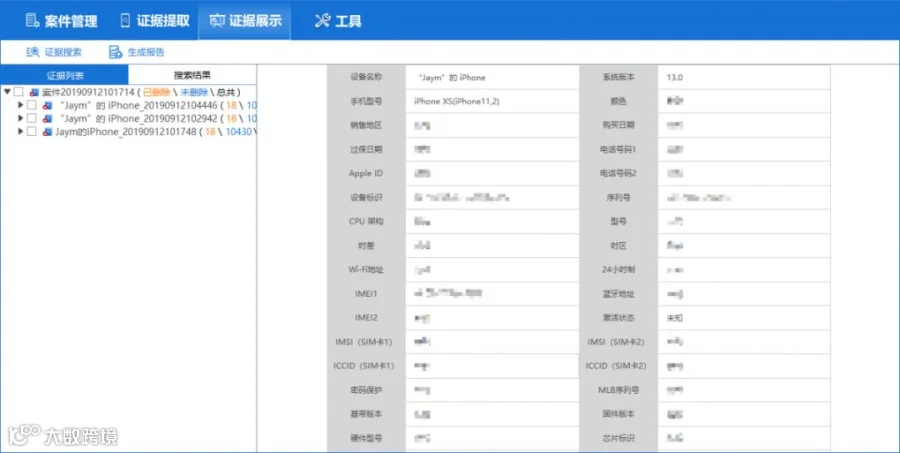Click the 蓝牙地址 label cell
Viewport: 900px width, 453px height.
[x=618, y=293]
